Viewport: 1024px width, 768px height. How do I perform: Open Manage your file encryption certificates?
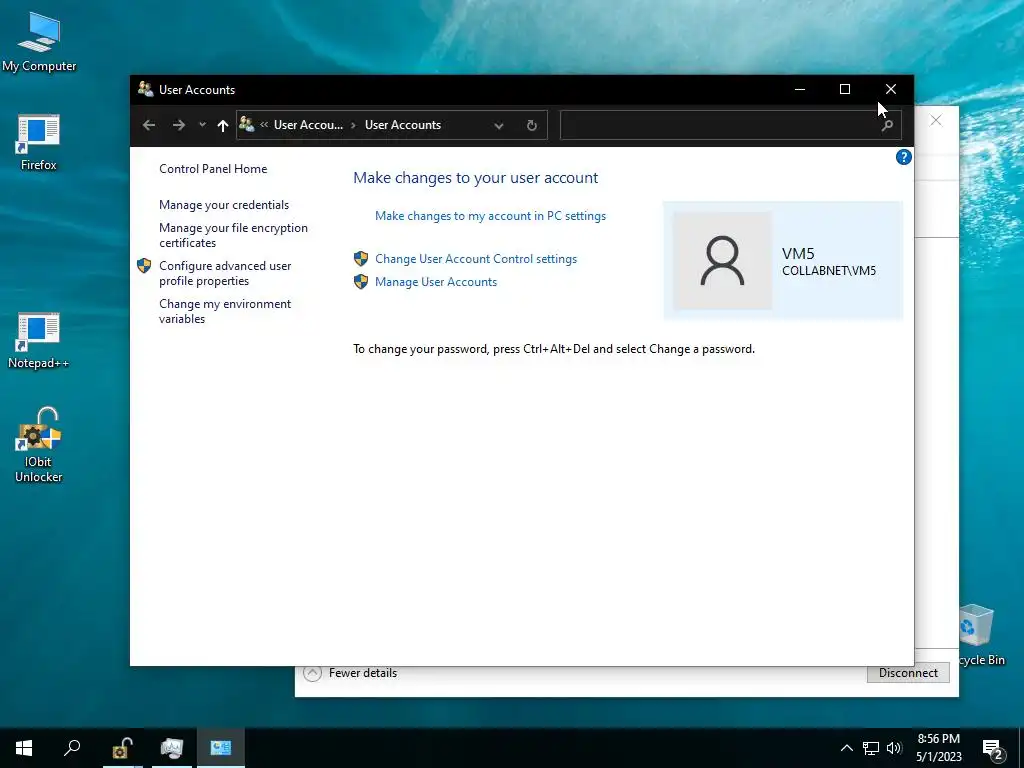(233, 235)
